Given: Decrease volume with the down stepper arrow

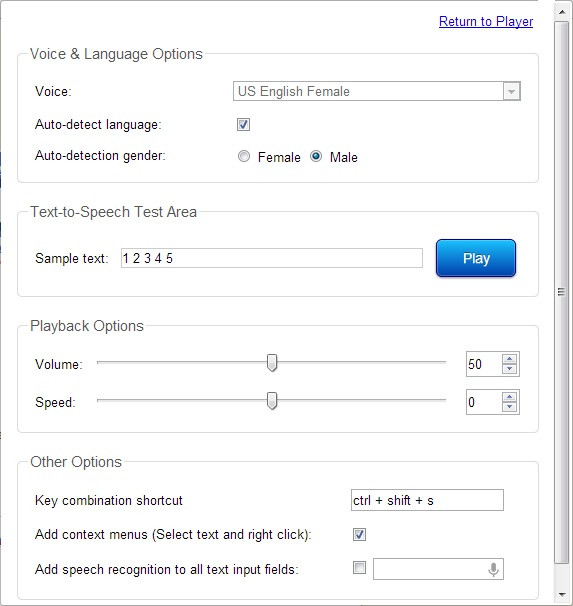Looking at the screenshot, I should click(x=509, y=369).
